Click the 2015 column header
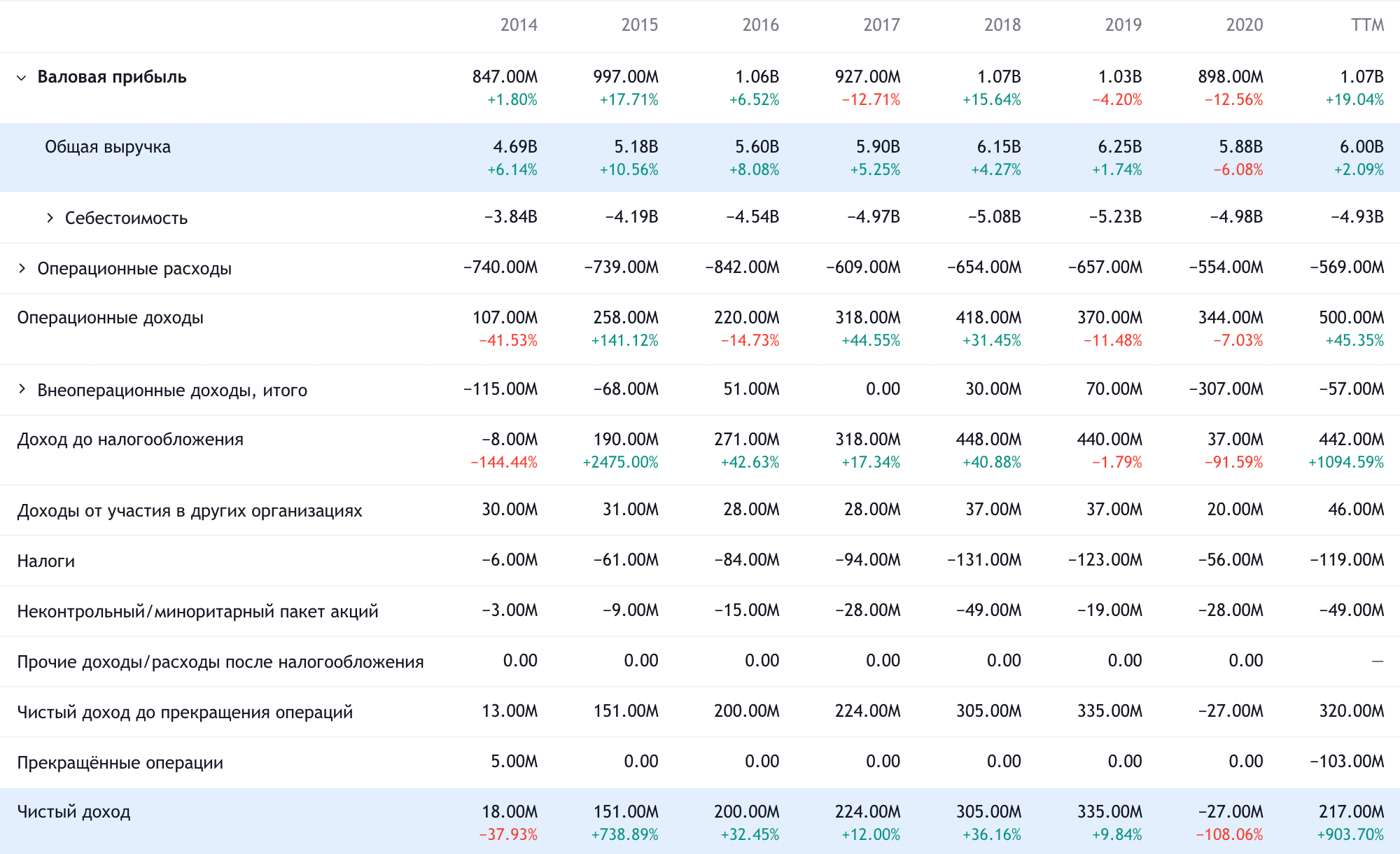Screen dimensions: 1400x854 click(x=640, y=25)
